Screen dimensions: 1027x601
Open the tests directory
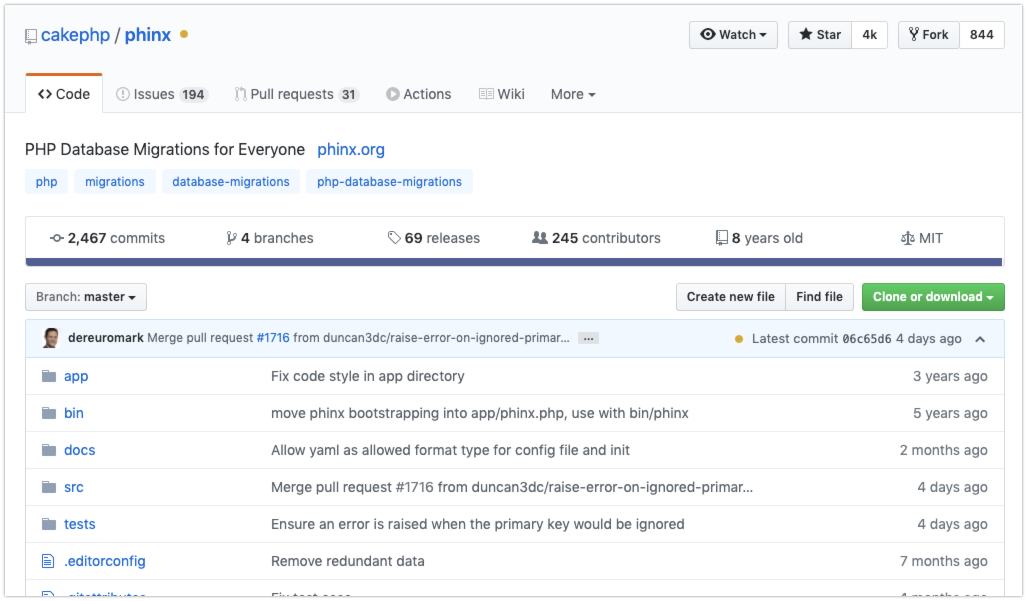pos(79,524)
